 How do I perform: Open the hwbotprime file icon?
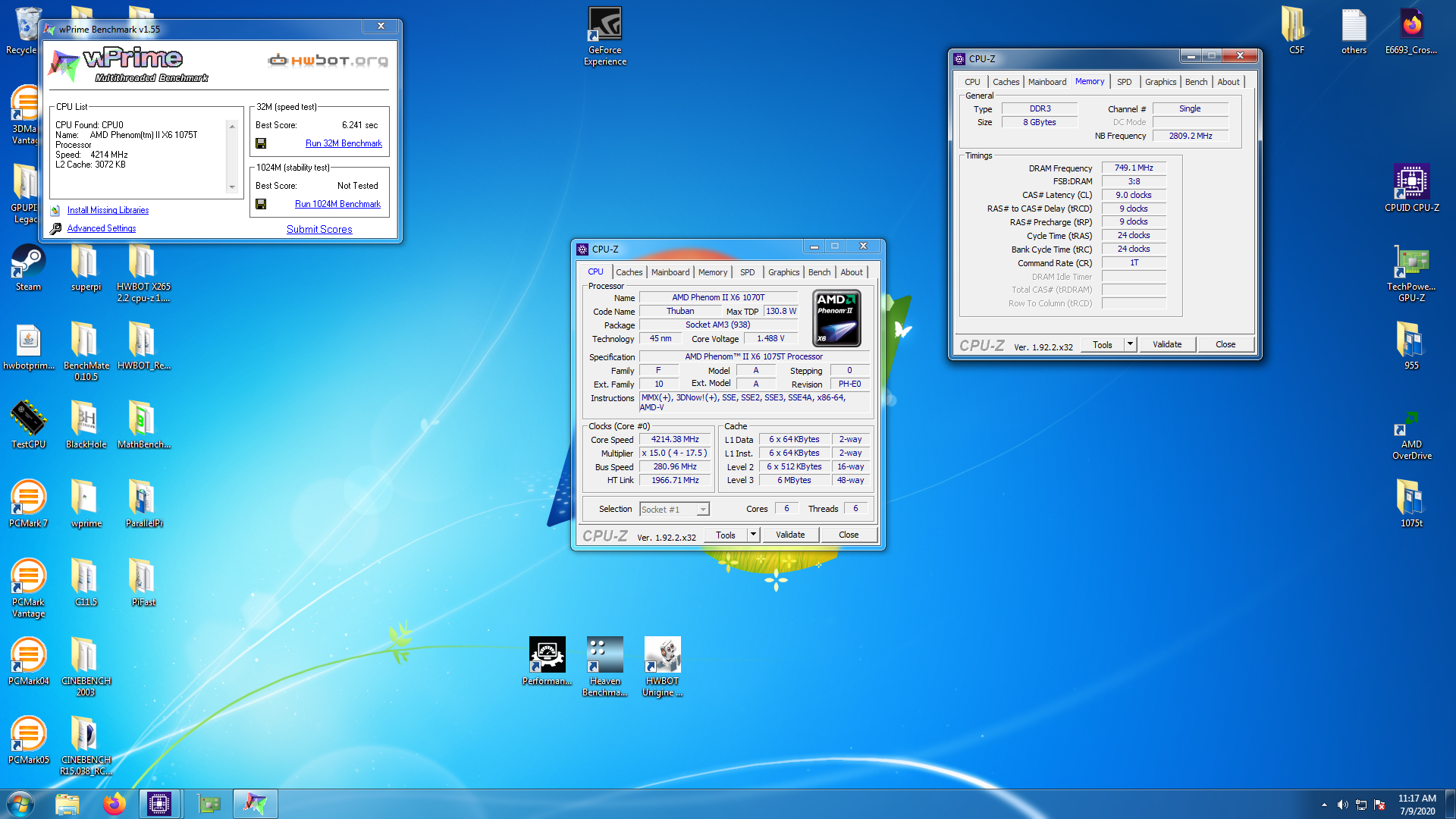coord(29,347)
